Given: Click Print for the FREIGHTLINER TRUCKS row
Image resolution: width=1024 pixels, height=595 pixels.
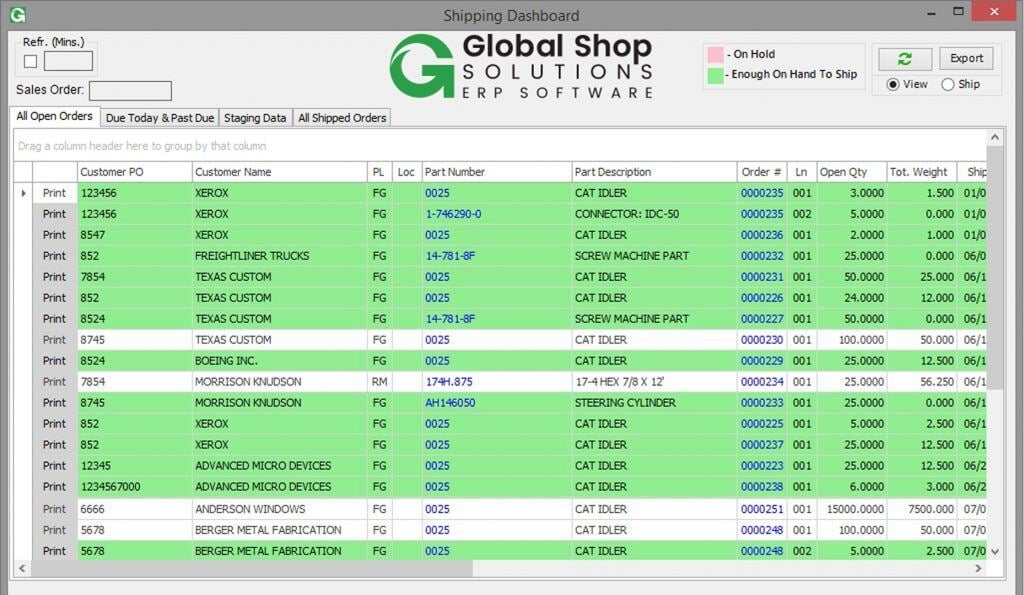Looking at the screenshot, I should tap(54, 256).
